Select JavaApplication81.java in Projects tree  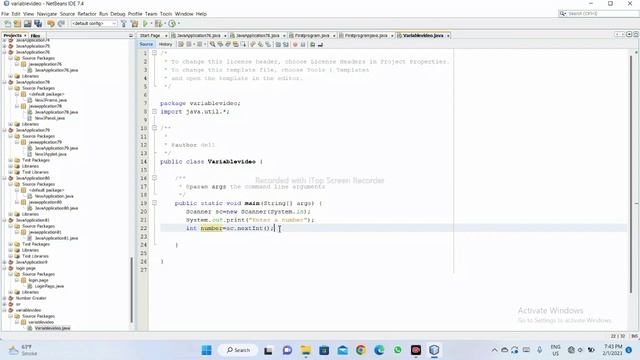tap(56, 238)
